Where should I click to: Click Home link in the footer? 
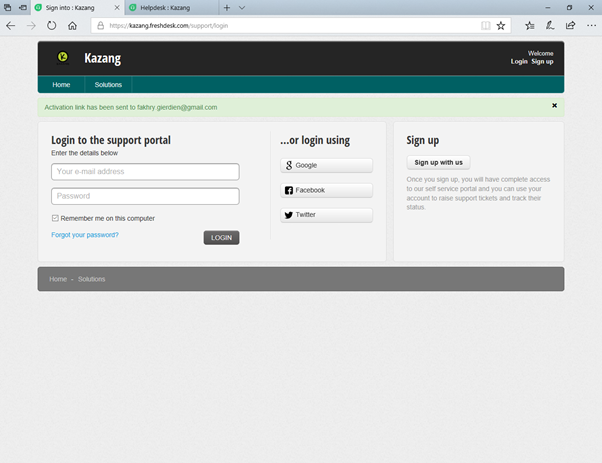click(58, 279)
